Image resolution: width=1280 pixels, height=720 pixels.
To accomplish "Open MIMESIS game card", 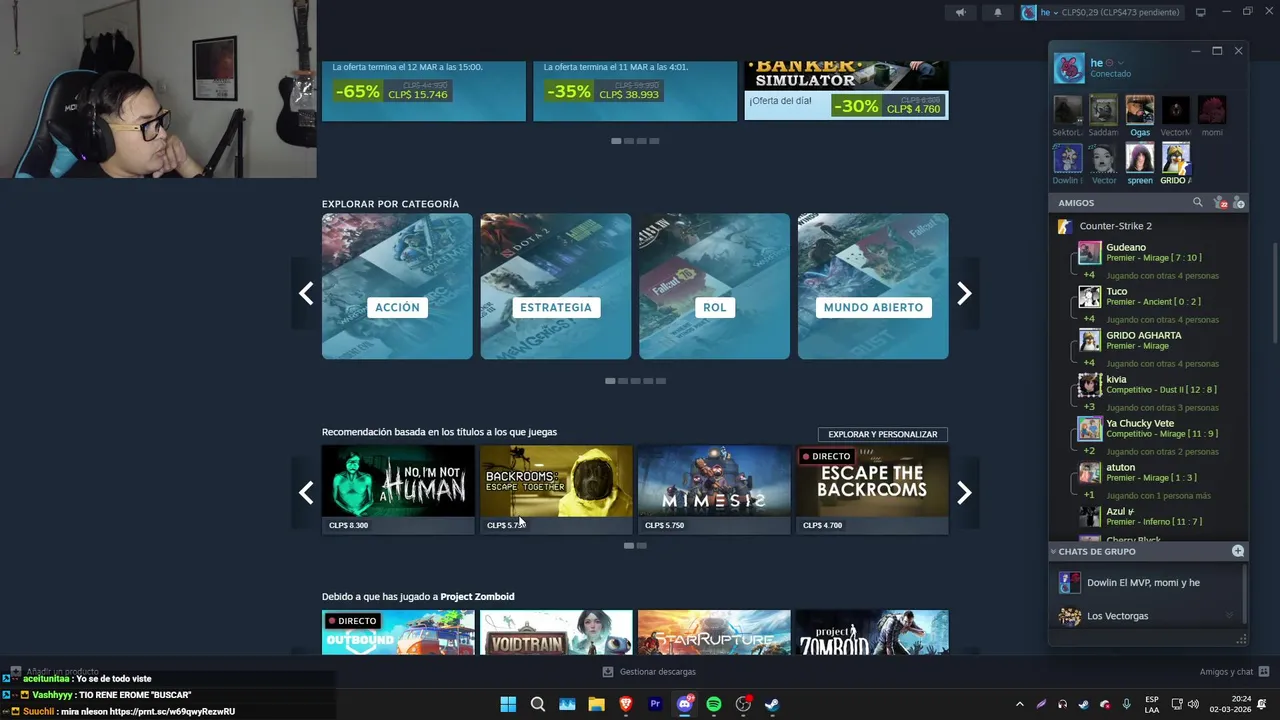I will click(x=714, y=490).
